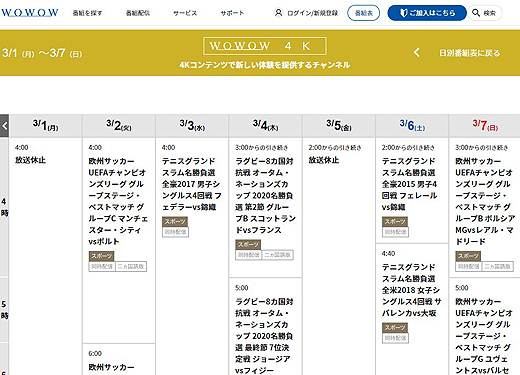The height and width of the screenshot is (375, 520).
Task: Click the スポーツ tag under サバレンカvs大坂
Action: tap(395, 328)
